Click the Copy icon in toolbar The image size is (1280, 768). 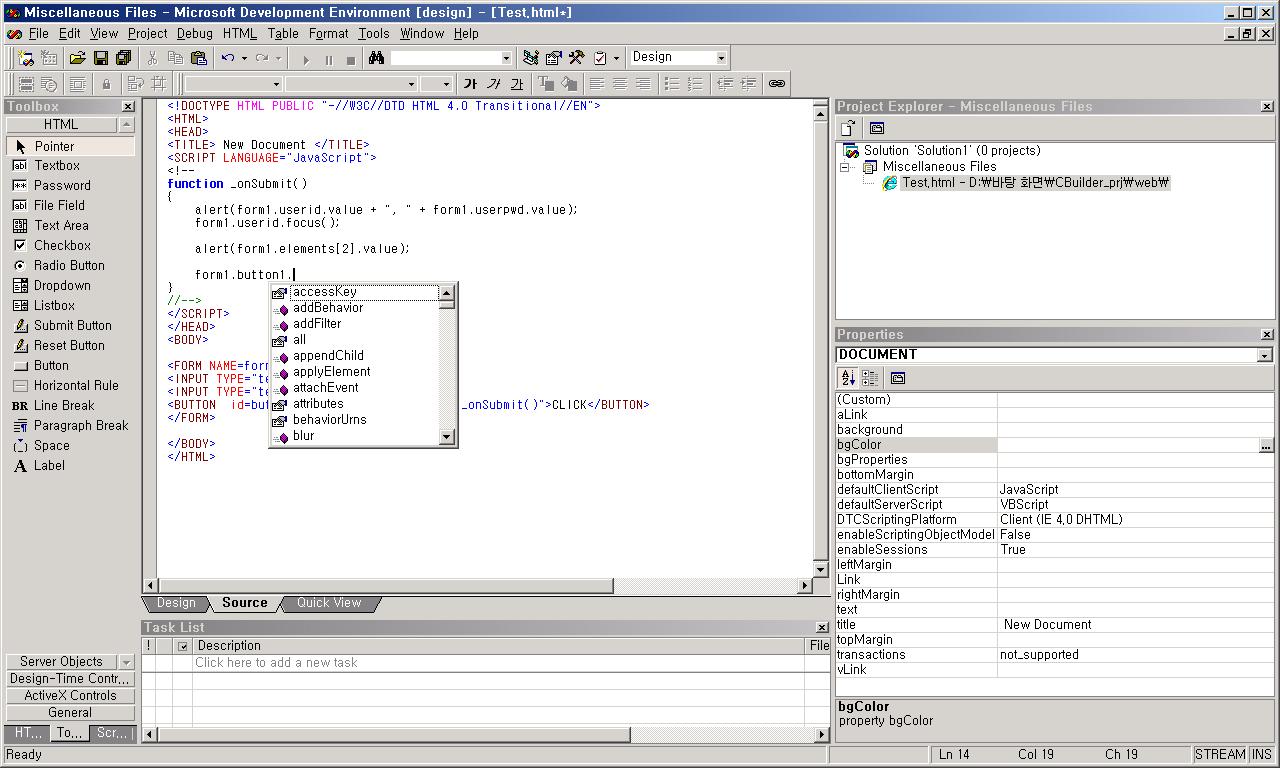[175, 58]
